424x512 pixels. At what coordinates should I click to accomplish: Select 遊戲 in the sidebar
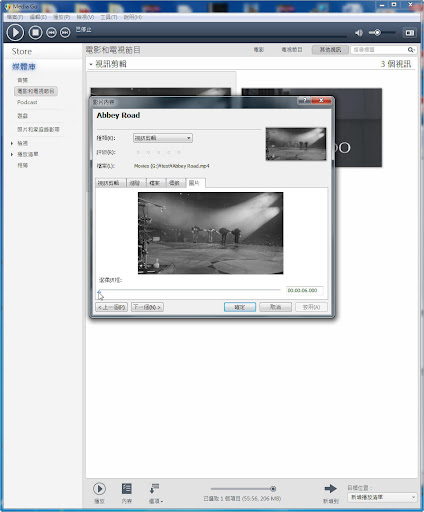pos(23,116)
